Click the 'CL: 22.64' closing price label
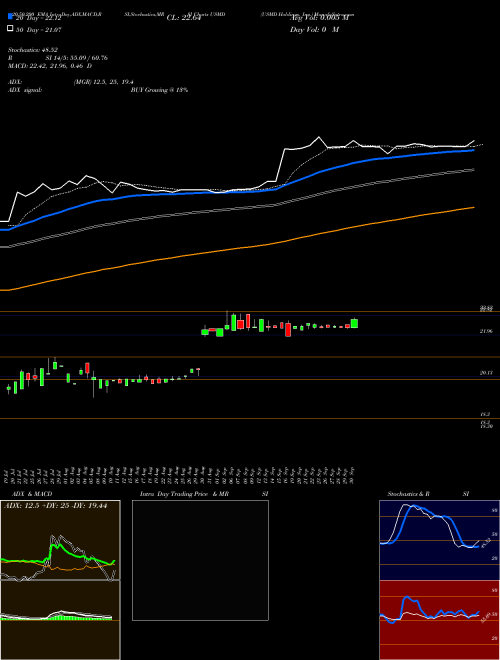The height and width of the screenshot is (660, 500). point(183,18)
